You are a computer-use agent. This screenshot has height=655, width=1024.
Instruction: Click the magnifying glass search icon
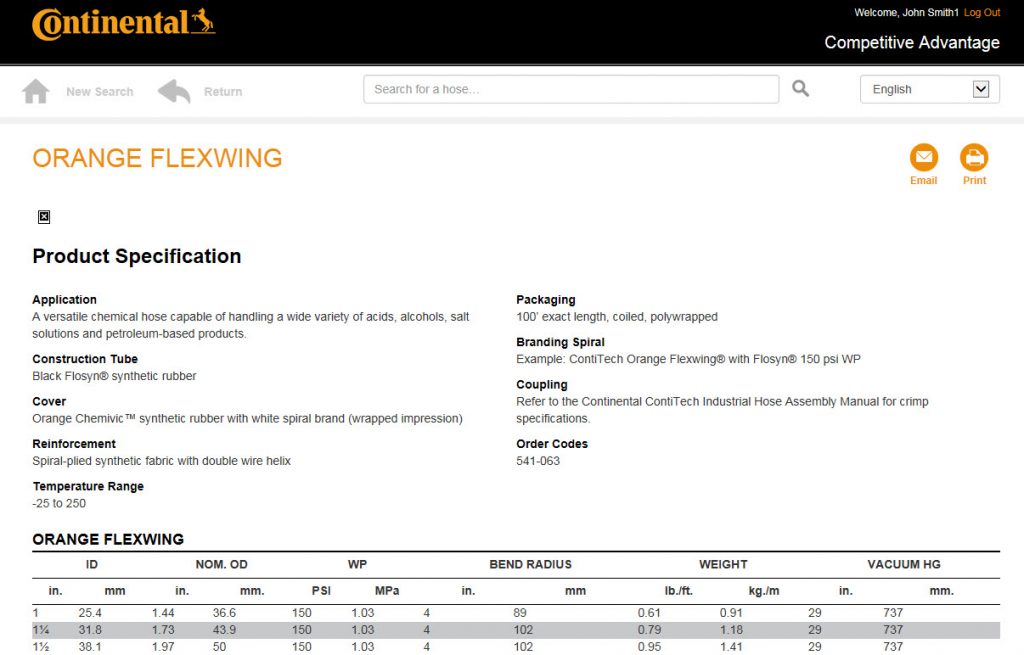(x=800, y=89)
